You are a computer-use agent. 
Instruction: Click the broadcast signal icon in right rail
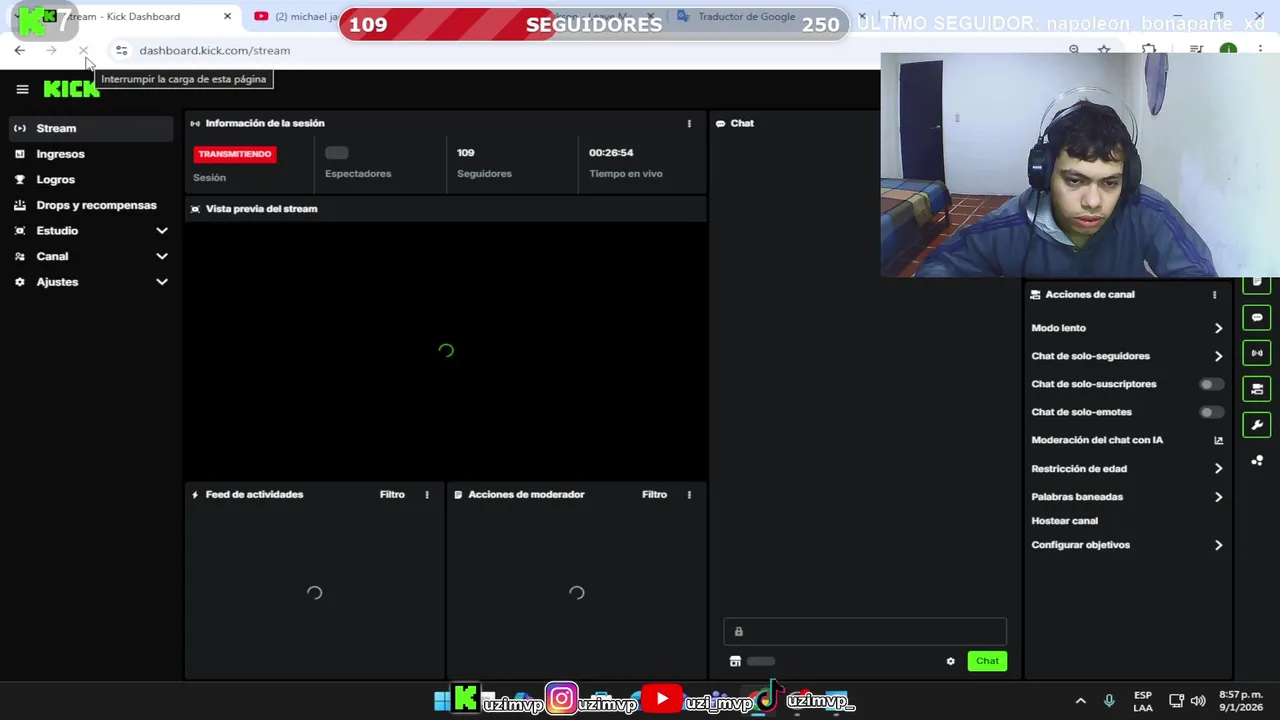[x=1257, y=353]
